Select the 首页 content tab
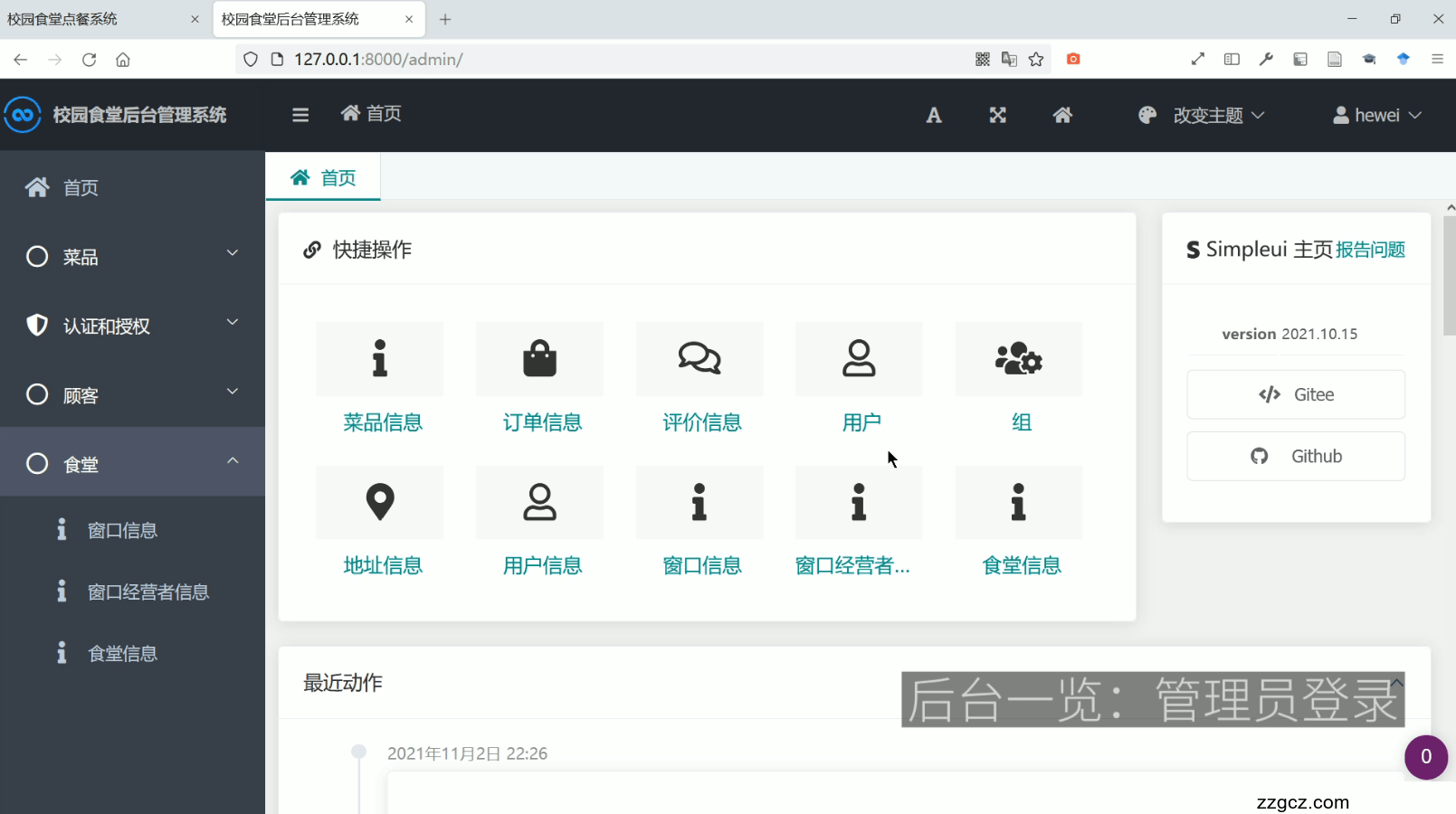This screenshot has height=814, width=1456. point(323,177)
